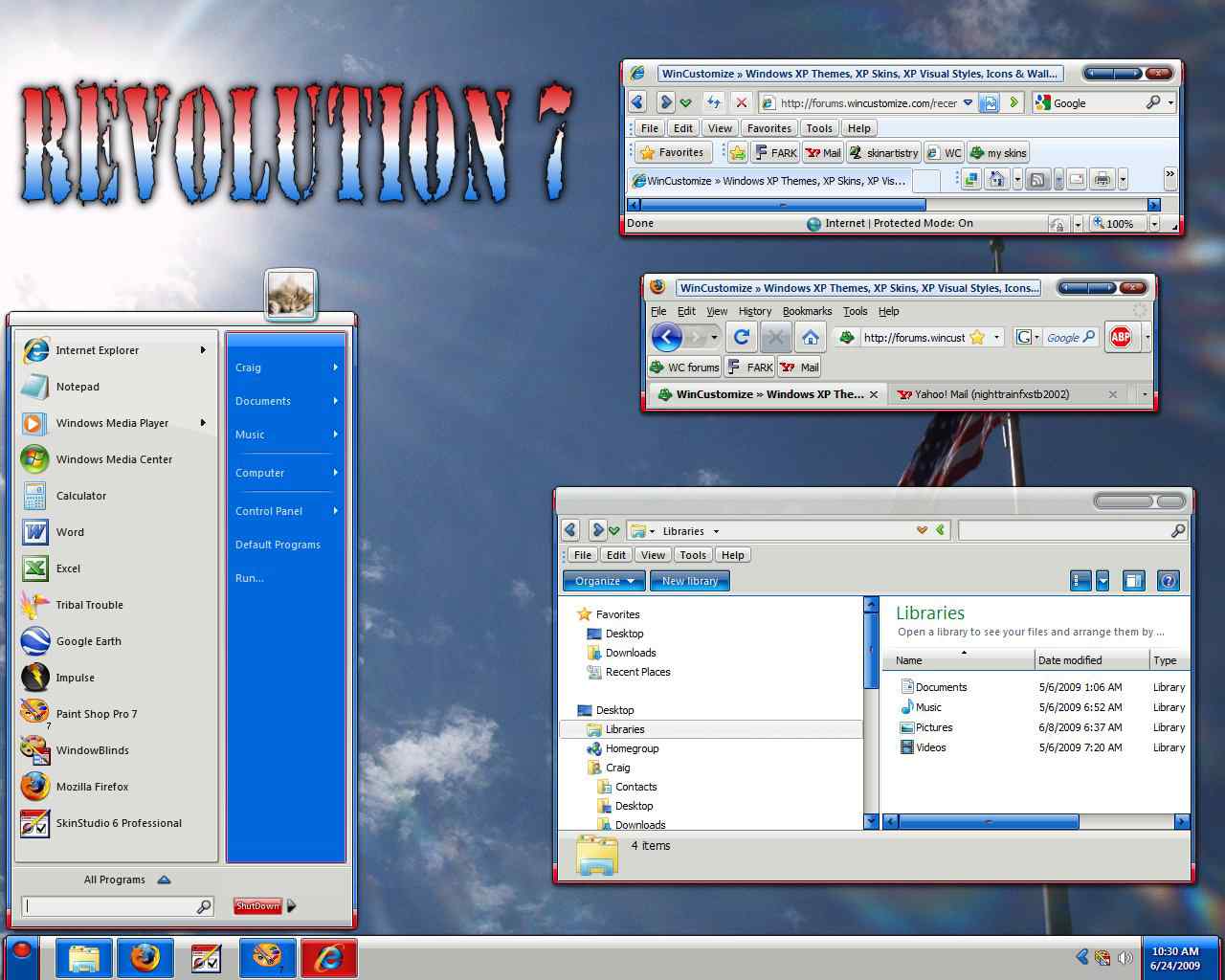Image resolution: width=1225 pixels, height=980 pixels.
Task: Click the New library button
Action: point(690,580)
